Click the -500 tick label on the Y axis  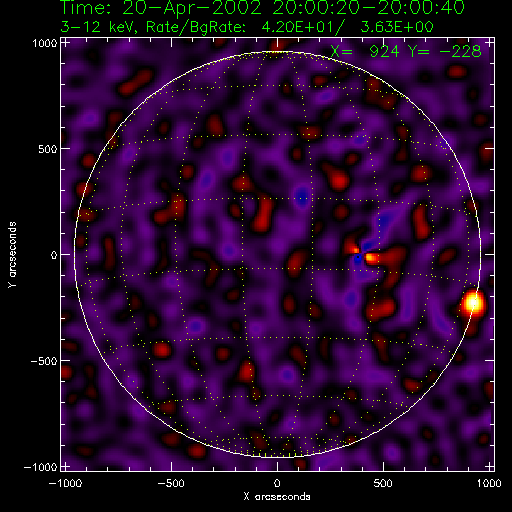(x=43, y=361)
